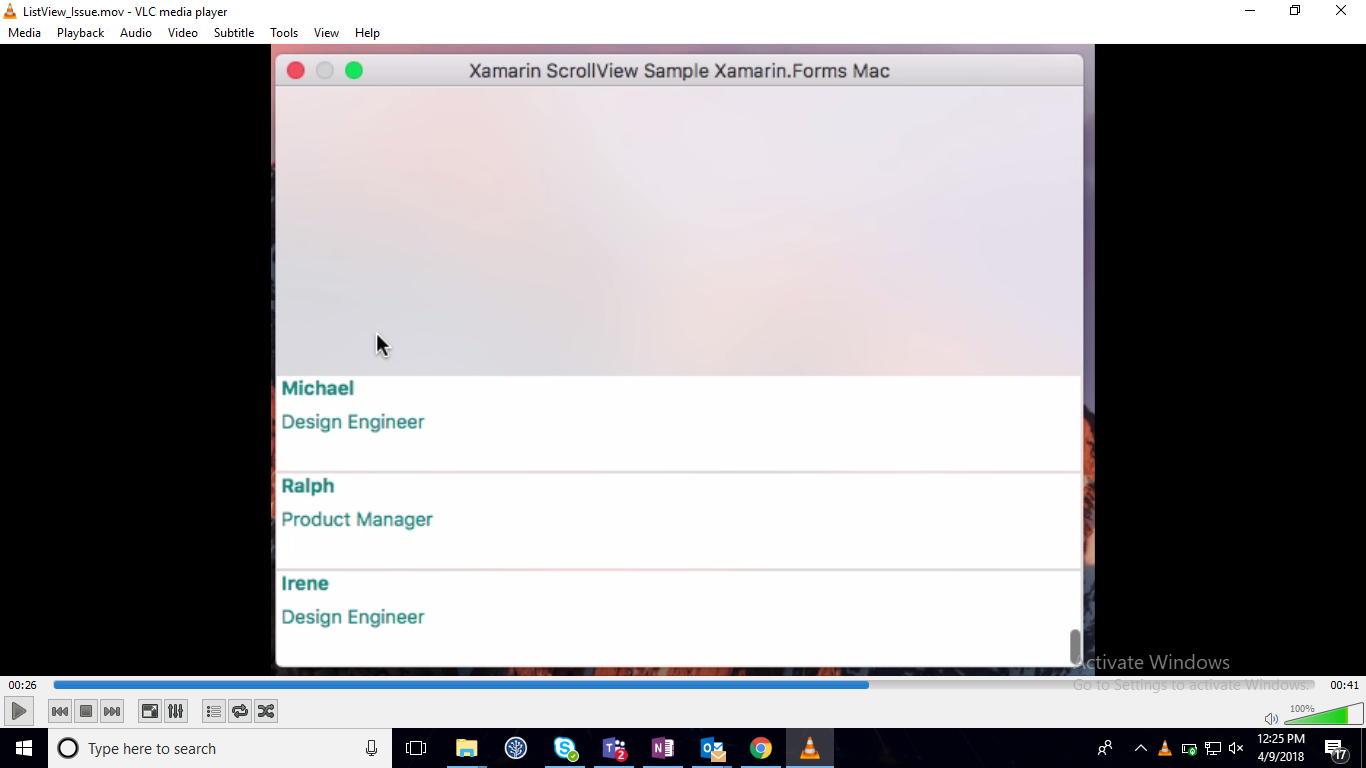This screenshot has width=1366, height=768.
Task: Open the Media menu
Action: click(24, 32)
